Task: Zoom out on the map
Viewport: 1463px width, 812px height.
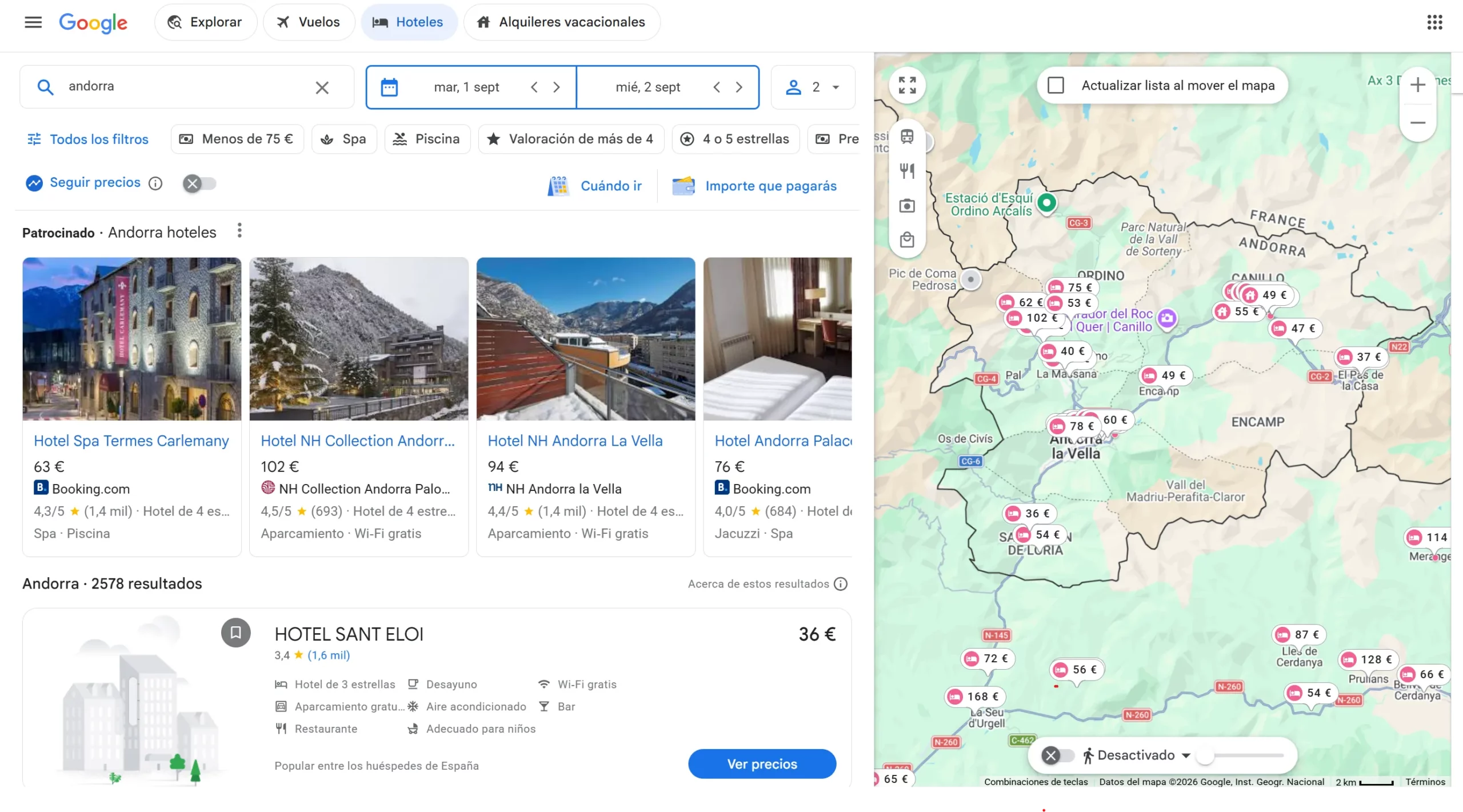Action: click(1417, 123)
